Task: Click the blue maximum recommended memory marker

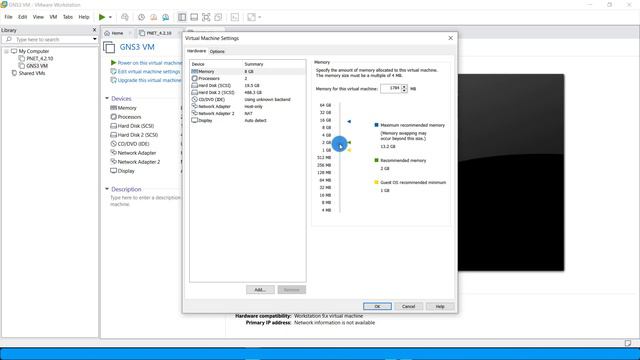Action: 349,122
